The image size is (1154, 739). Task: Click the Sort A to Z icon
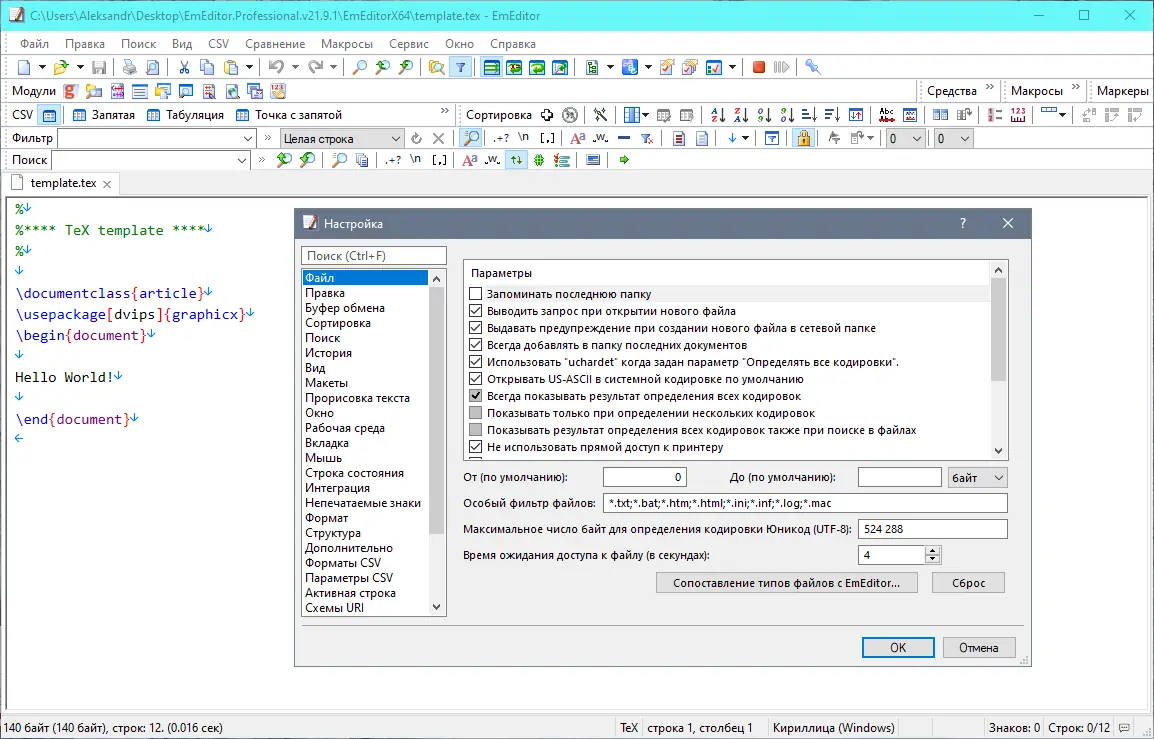click(716, 115)
